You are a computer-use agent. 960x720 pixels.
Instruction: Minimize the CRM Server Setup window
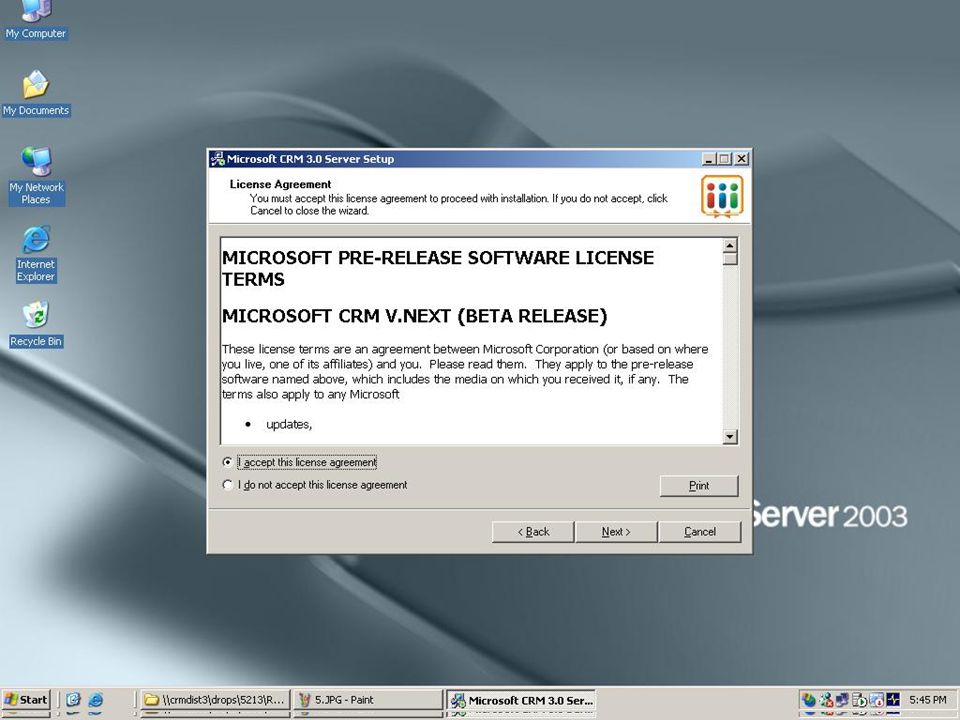pos(709,159)
